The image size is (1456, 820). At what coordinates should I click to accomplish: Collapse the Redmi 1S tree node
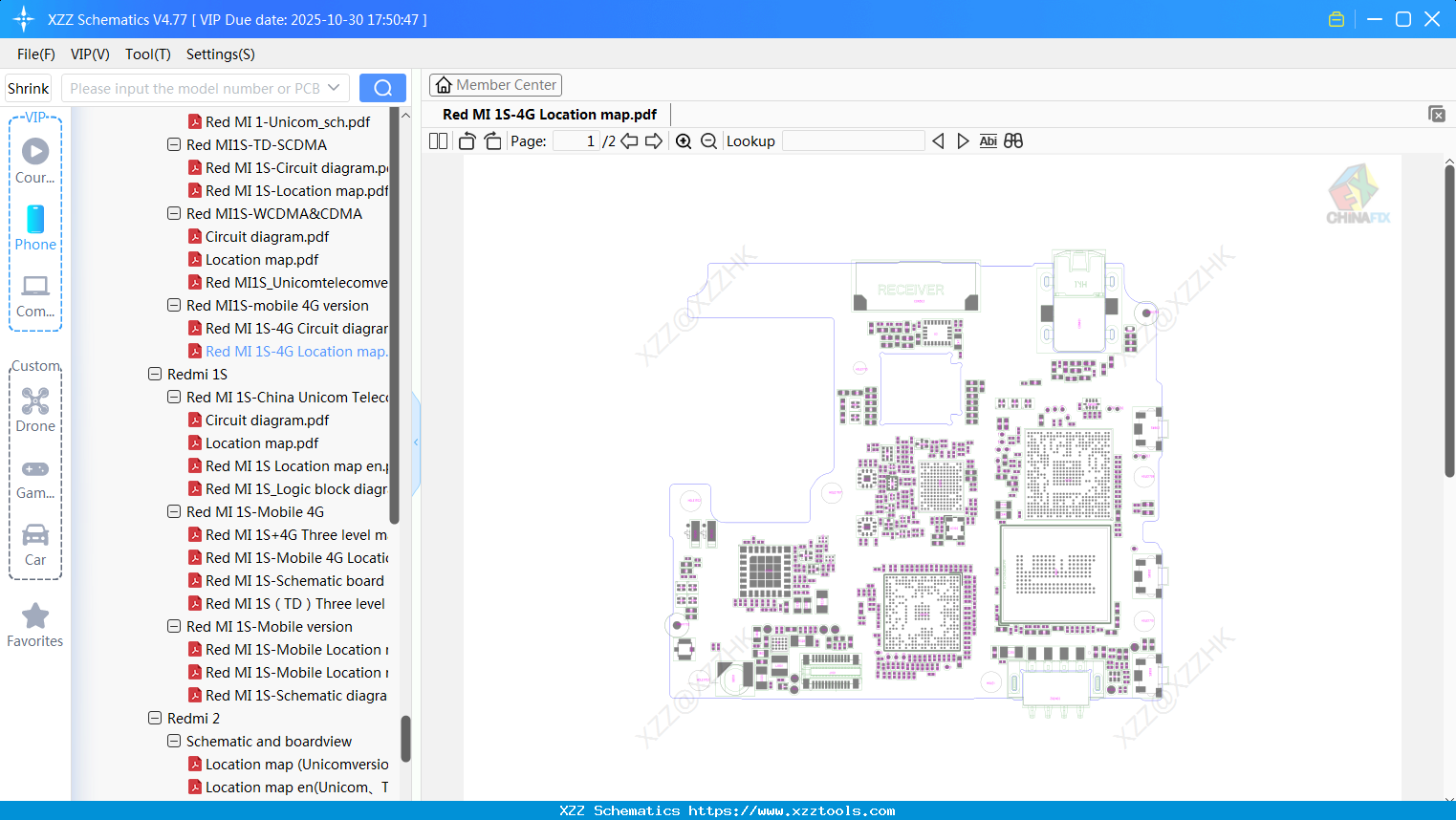tap(155, 374)
